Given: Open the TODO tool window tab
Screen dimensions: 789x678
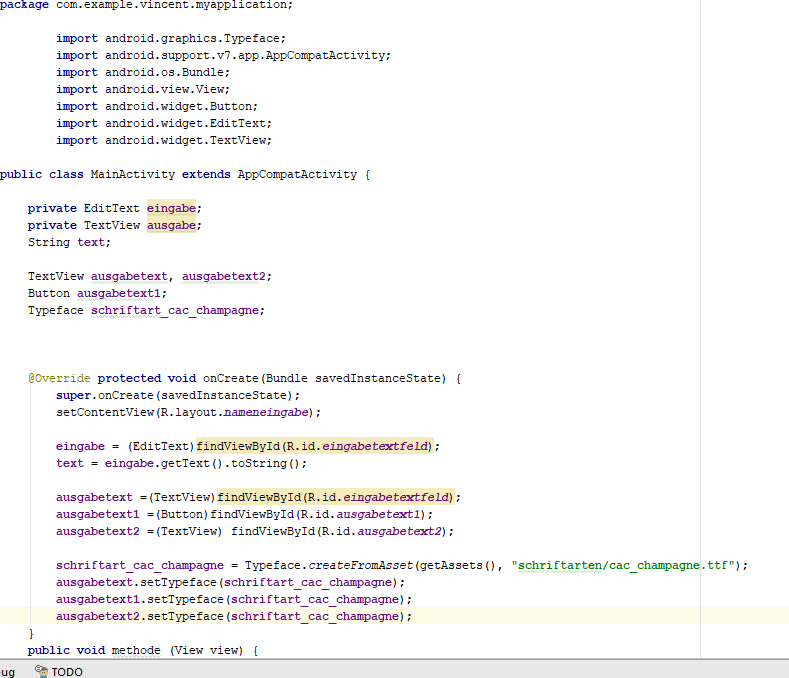Looking at the screenshot, I should [x=66, y=671].
